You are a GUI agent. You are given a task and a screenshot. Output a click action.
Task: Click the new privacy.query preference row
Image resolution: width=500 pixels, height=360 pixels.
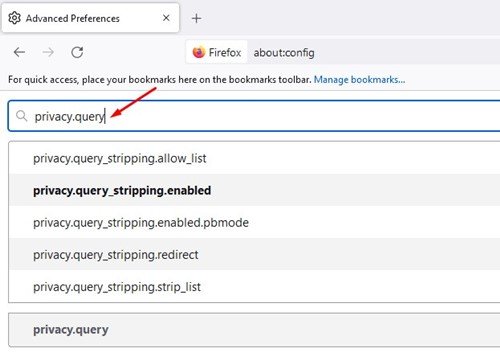click(254, 330)
